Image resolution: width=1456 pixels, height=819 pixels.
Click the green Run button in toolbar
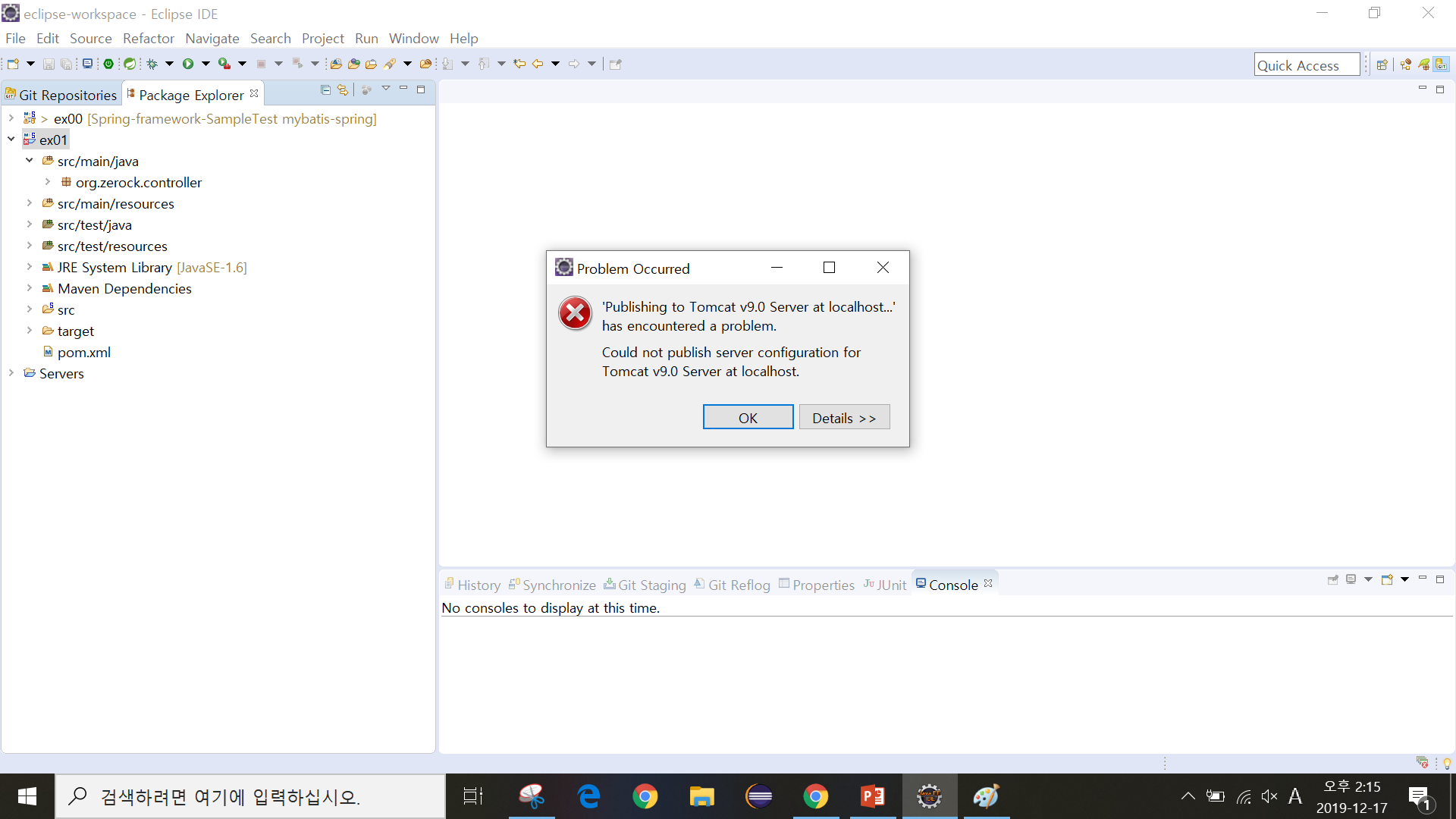tap(188, 64)
